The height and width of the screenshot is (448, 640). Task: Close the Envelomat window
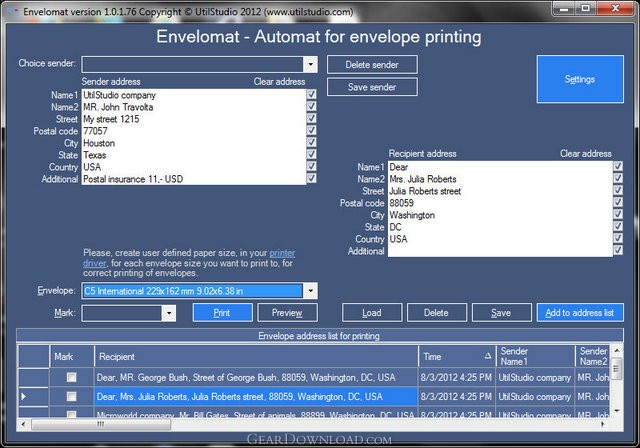point(616,8)
